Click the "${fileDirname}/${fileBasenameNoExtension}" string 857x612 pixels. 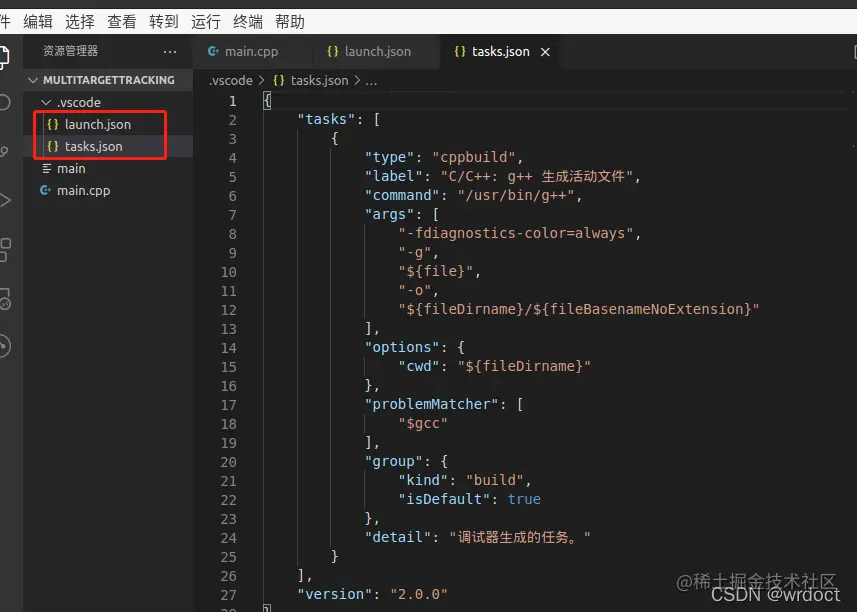pos(579,309)
